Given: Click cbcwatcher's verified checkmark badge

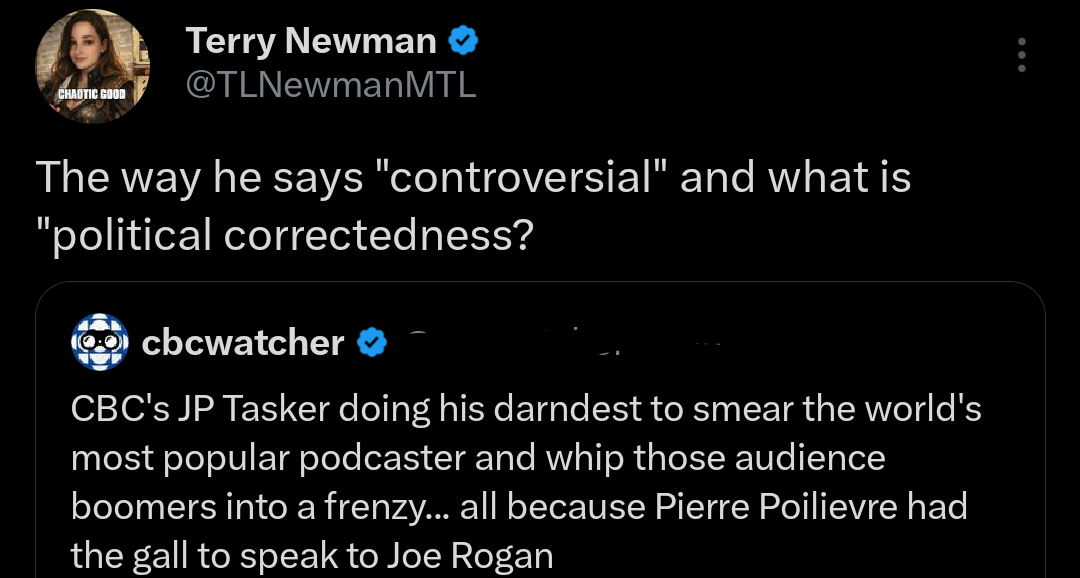Looking at the screenshot, I should (372, 343).
